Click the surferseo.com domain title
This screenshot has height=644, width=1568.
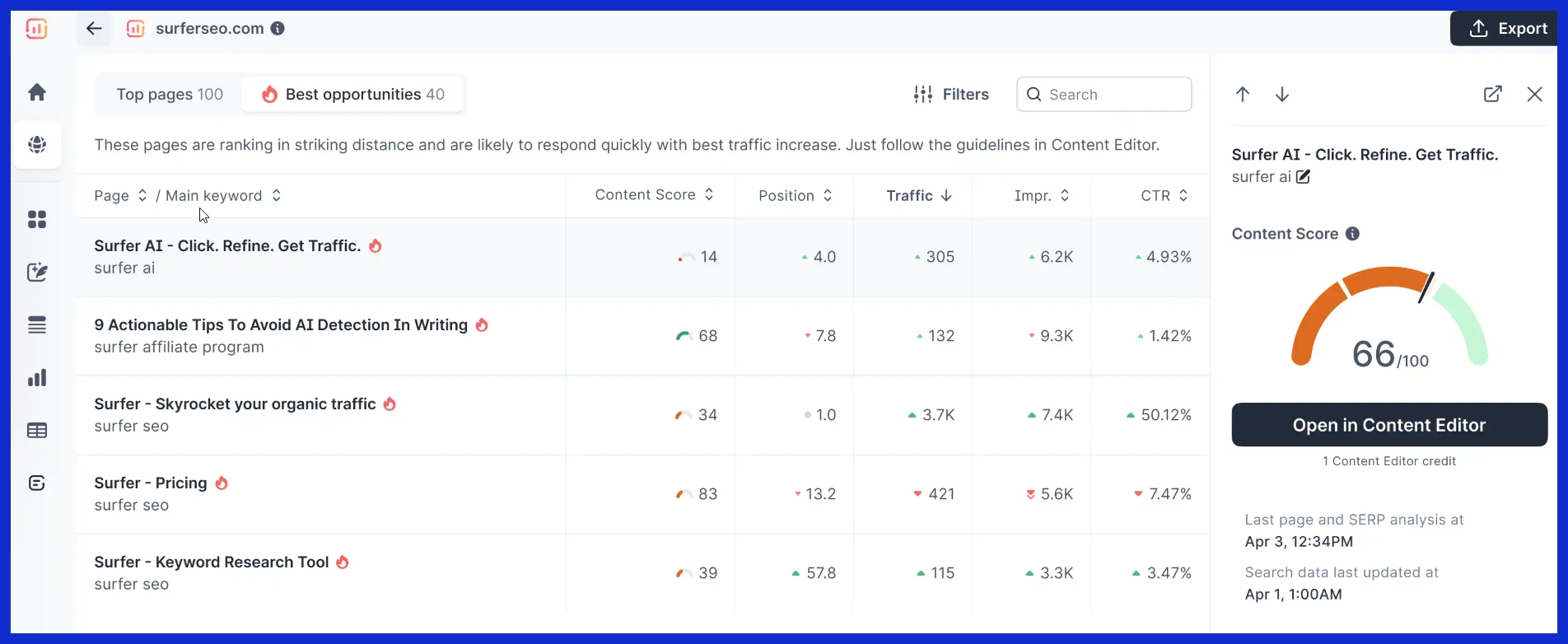pyautogui.click(x=210, y=29)
